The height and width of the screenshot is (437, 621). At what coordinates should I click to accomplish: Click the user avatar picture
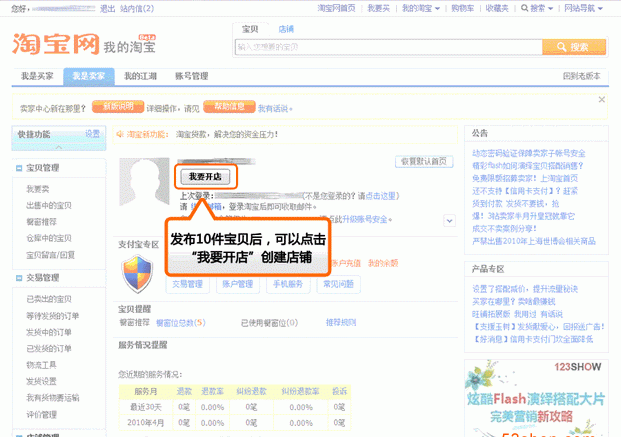[144, 181]
